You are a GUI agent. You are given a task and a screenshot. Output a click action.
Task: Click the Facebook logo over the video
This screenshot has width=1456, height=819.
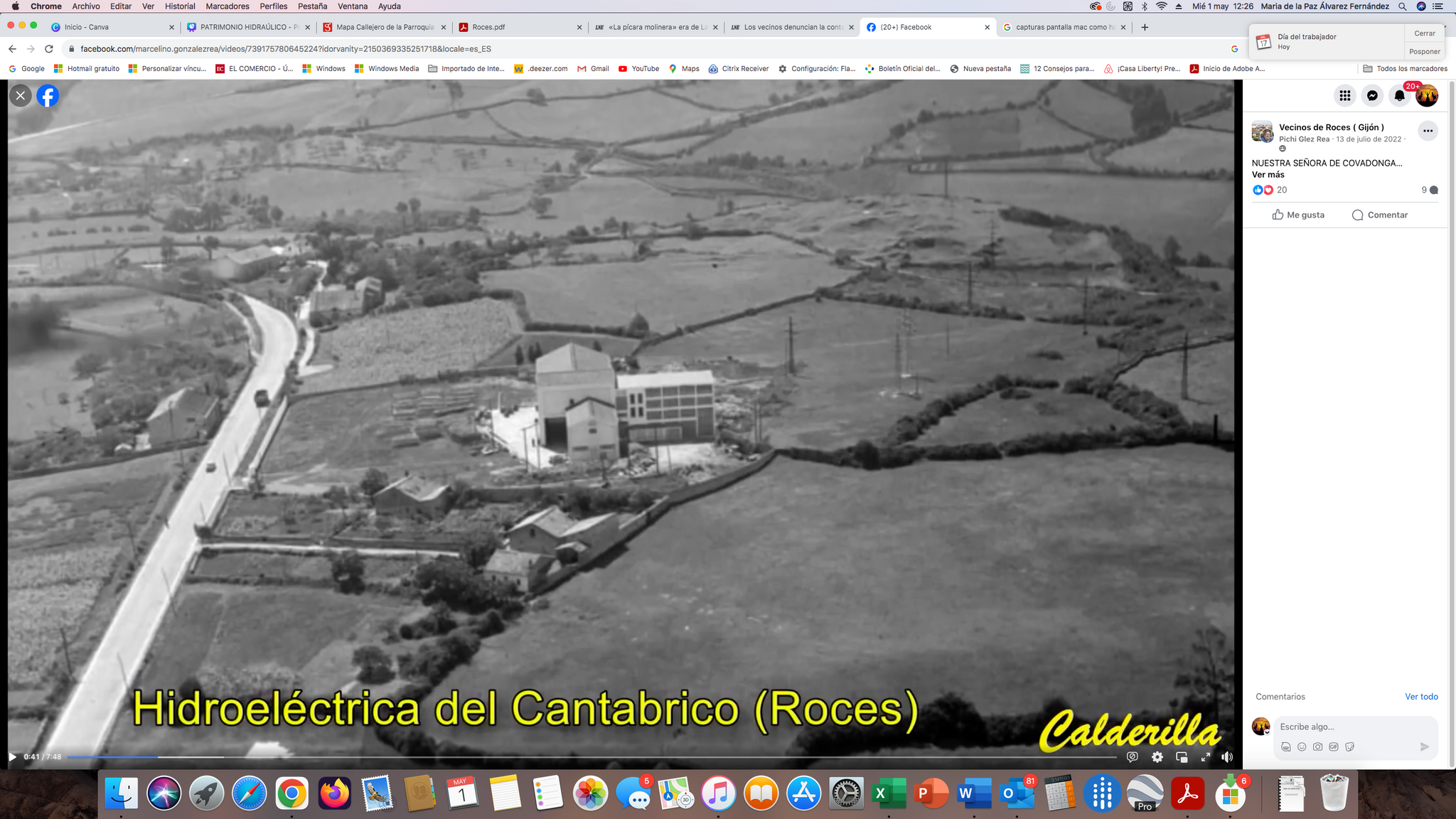pyautogui.click(x=48, y=96)
